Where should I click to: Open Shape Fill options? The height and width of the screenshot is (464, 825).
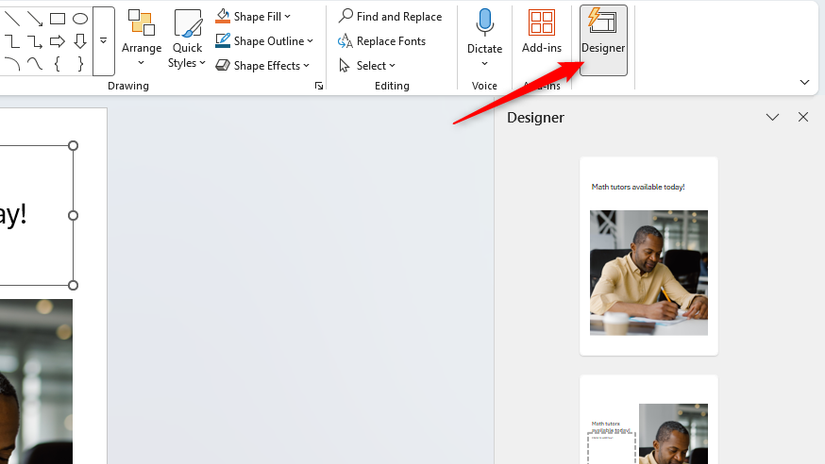(x=253, y=16)
